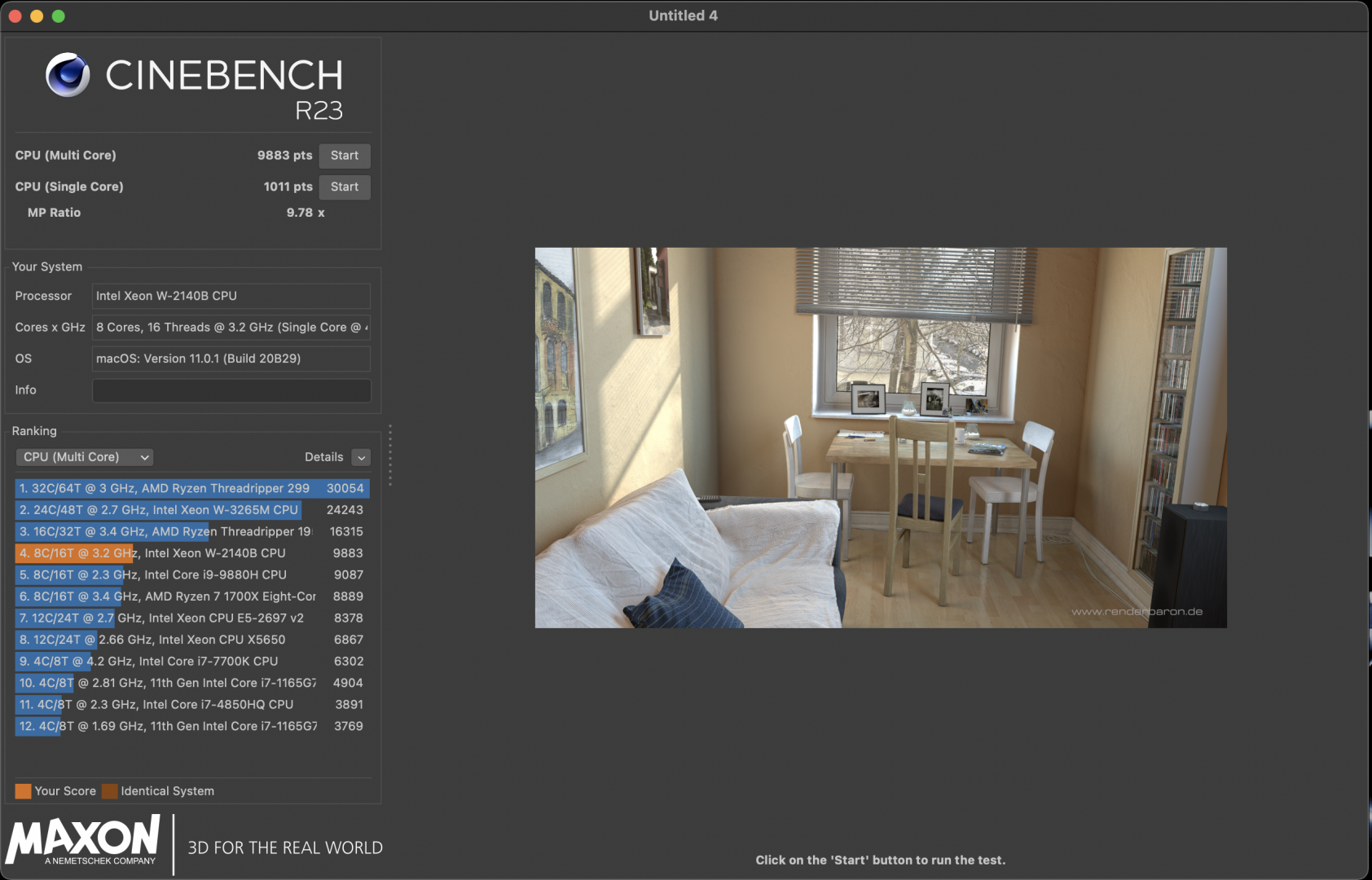The height and width of the screenshot is (880, 1372).
Task: Select ranking row AMD Ryzen 7 1700X
Action: tap(192, 596)
